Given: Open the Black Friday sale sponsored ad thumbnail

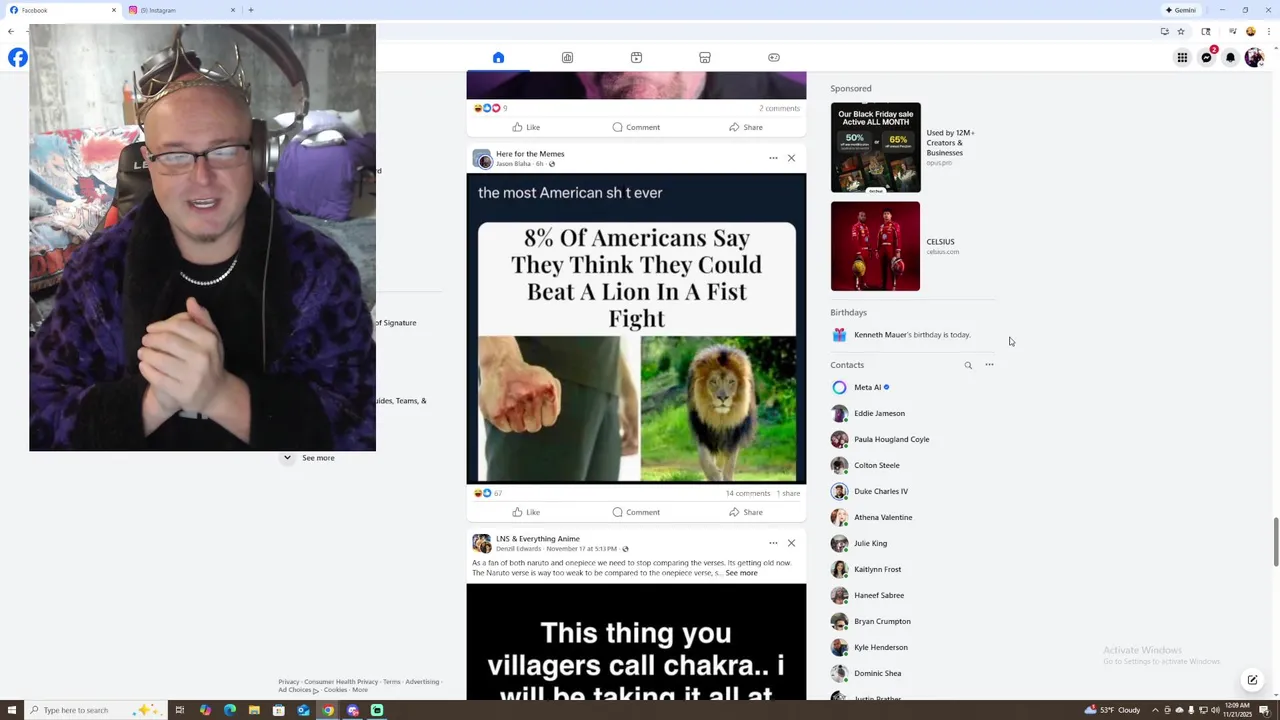Looking at the screenshot, I should tap(875, 147).
